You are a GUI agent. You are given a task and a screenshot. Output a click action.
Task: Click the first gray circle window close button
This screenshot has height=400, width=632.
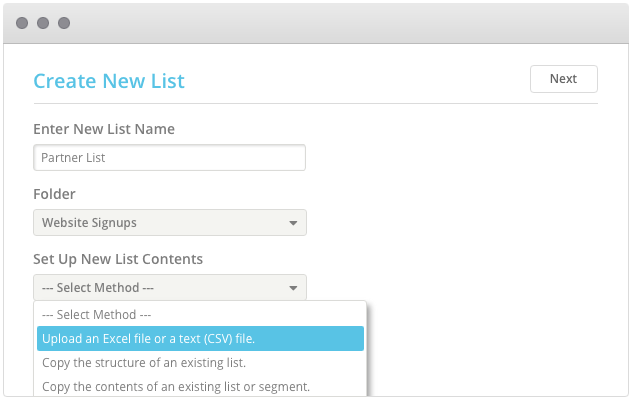coord(23,22)
